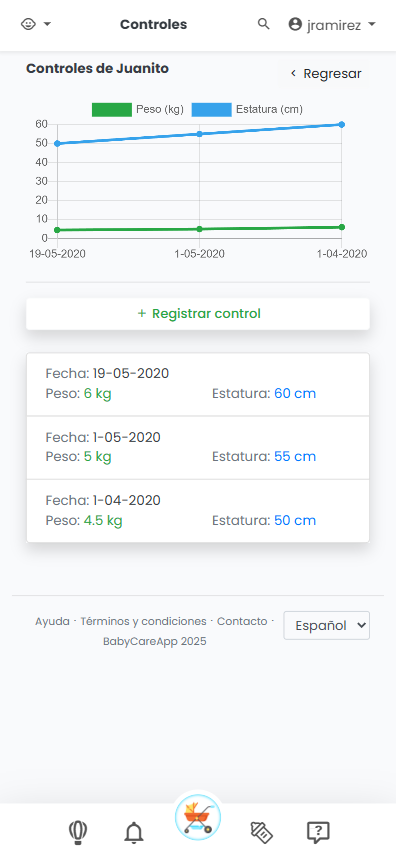
Task: Click the Regresar back link
Action: point(326,74)
